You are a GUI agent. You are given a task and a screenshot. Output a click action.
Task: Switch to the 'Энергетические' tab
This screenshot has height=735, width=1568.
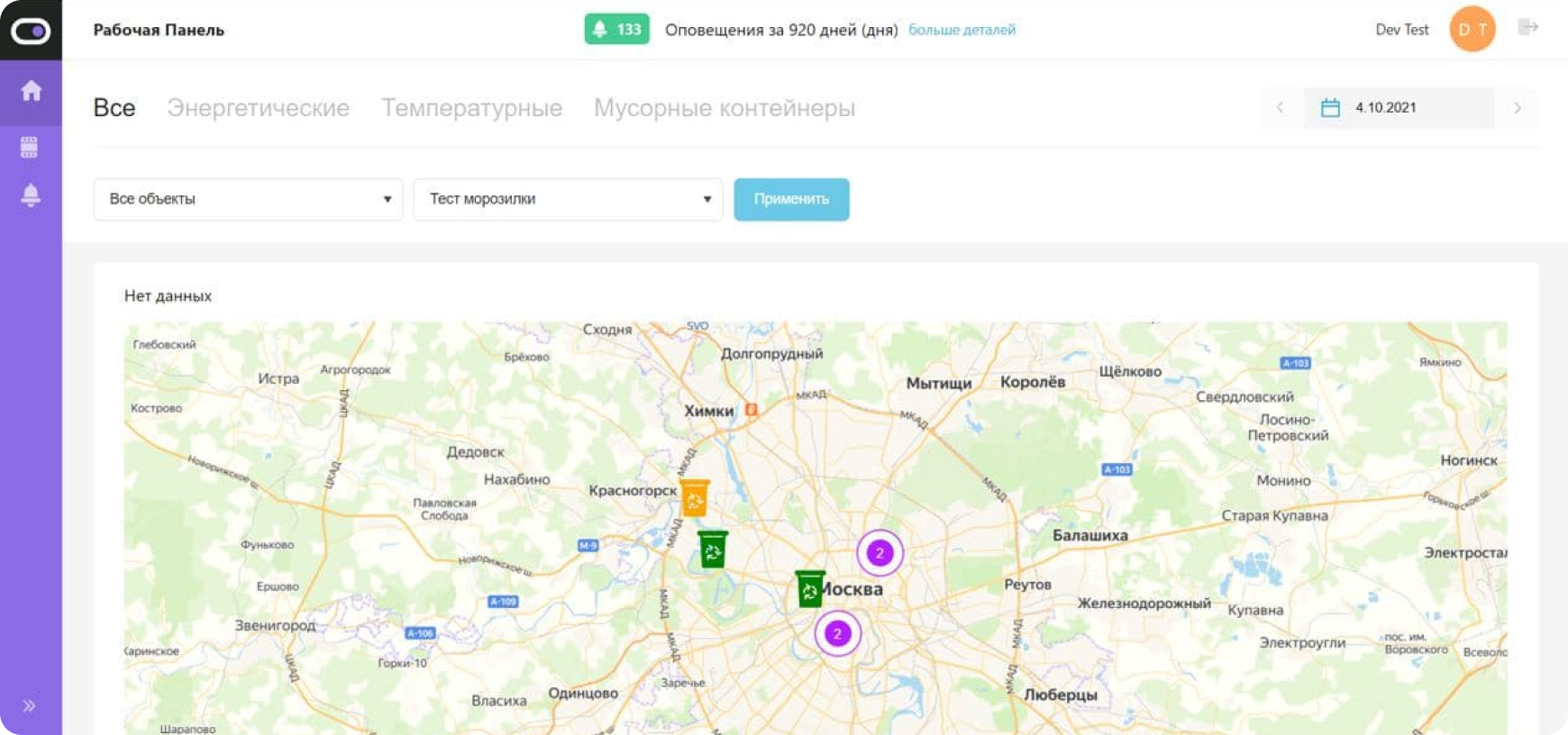[259, 108]
